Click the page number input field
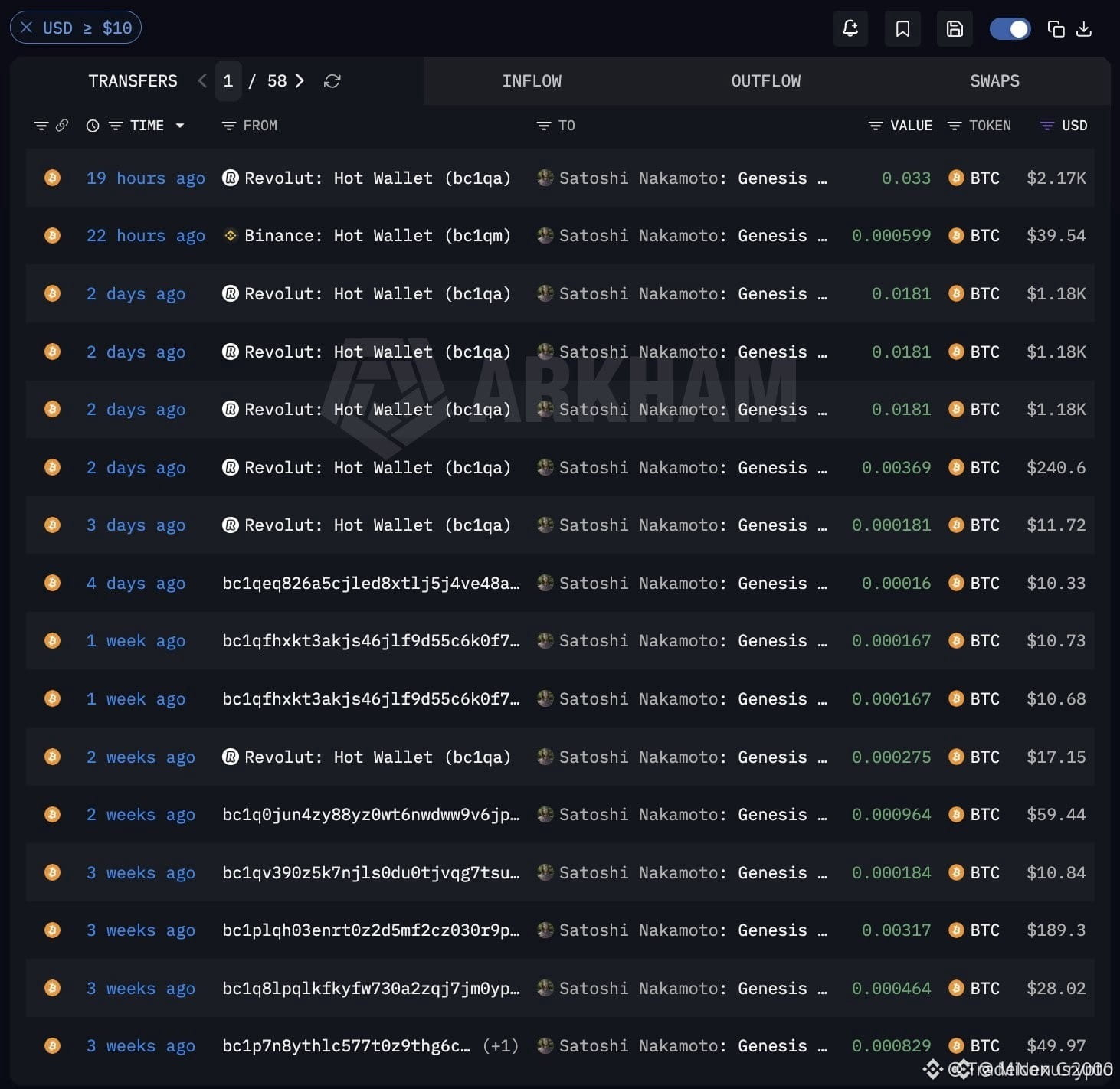Image resolution: width=1120 pixels, height=1089 pixels. tap(228, 80)
